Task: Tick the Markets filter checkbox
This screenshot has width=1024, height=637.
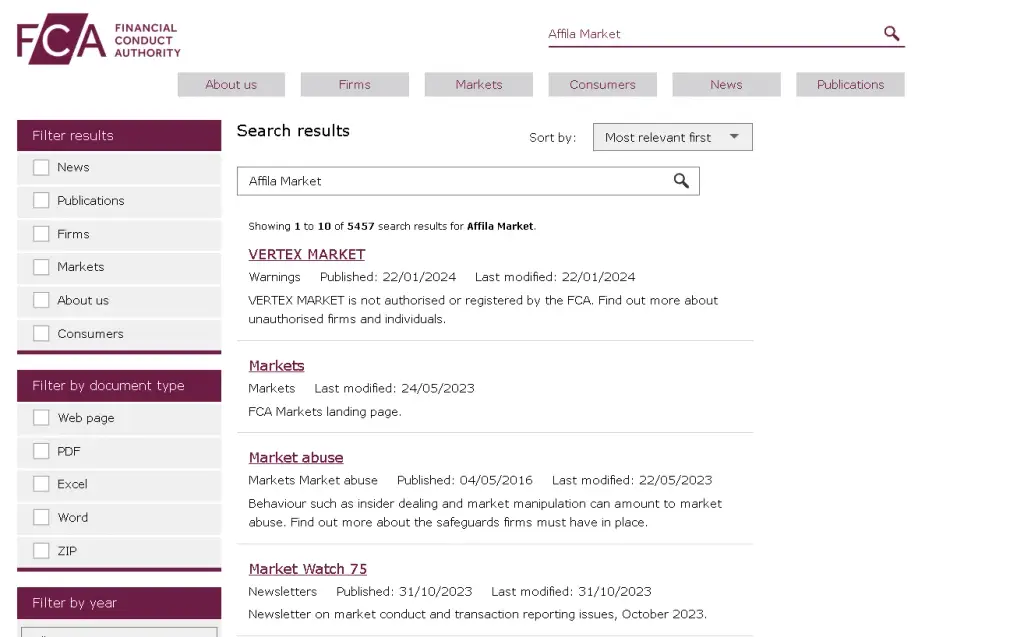Action: coord(41,267)
